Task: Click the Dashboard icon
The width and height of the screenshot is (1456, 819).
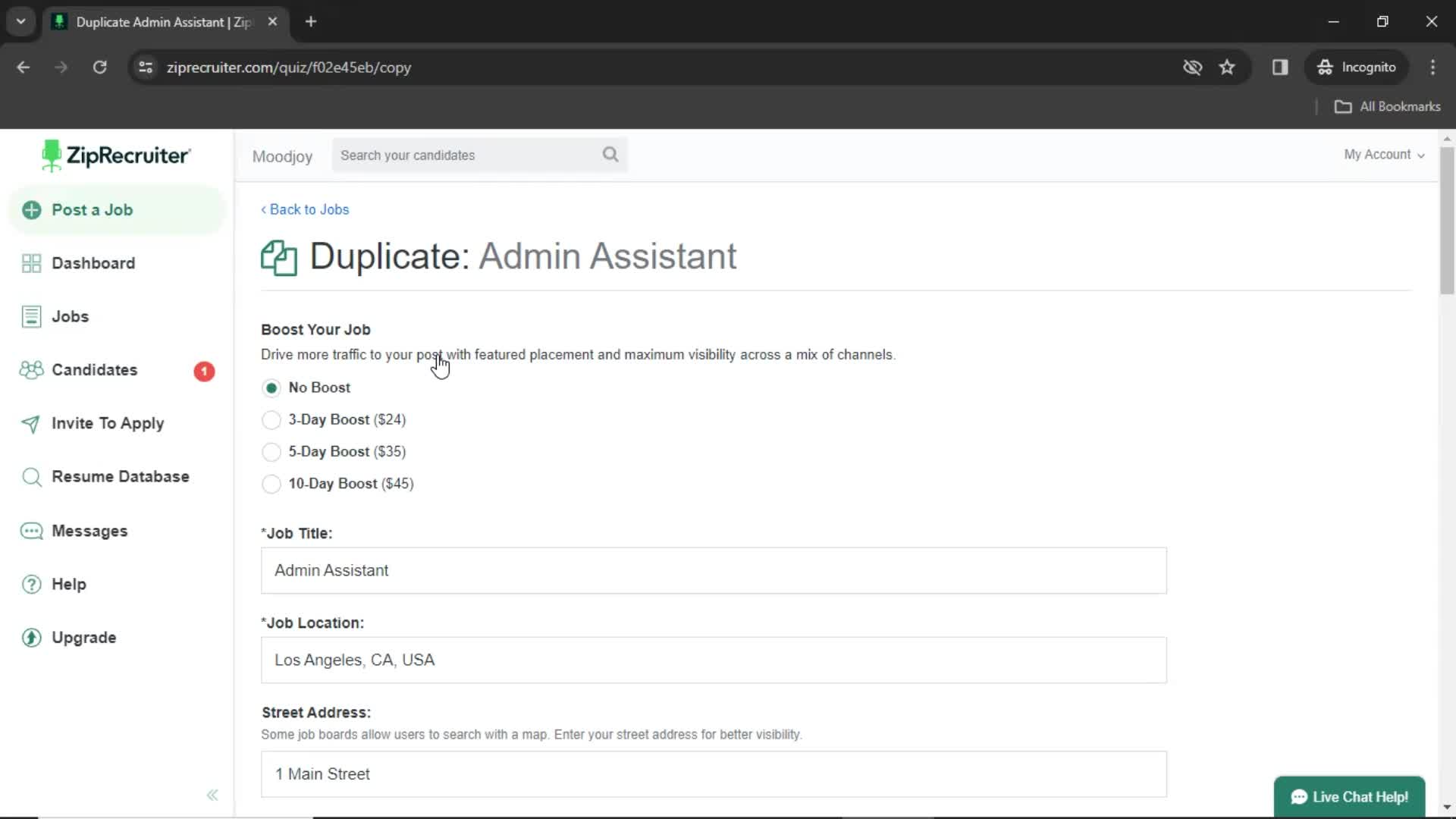Action: click(x=31, y=262)
